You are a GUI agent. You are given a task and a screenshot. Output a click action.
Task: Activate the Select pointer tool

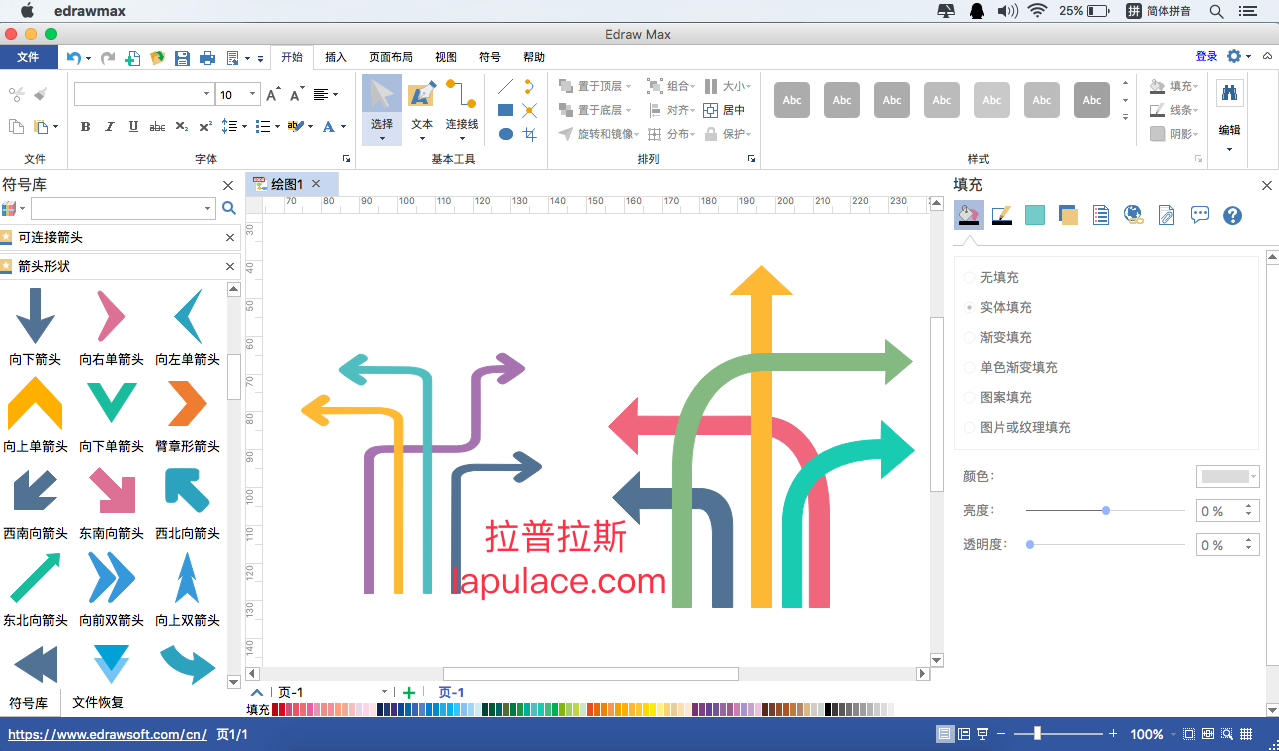382,109
